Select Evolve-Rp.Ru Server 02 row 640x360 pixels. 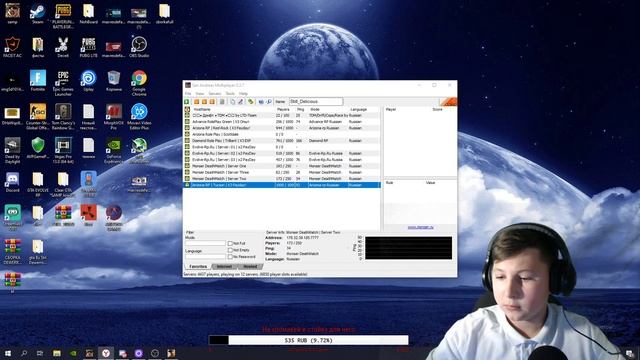coord(282,153)
